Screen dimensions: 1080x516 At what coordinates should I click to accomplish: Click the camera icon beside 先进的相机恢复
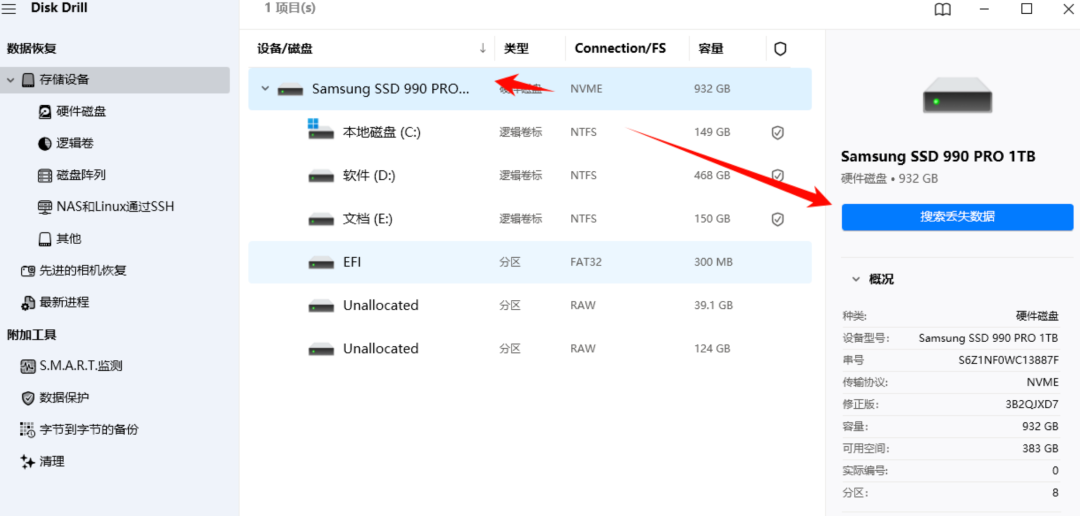(x=28, y=271)
